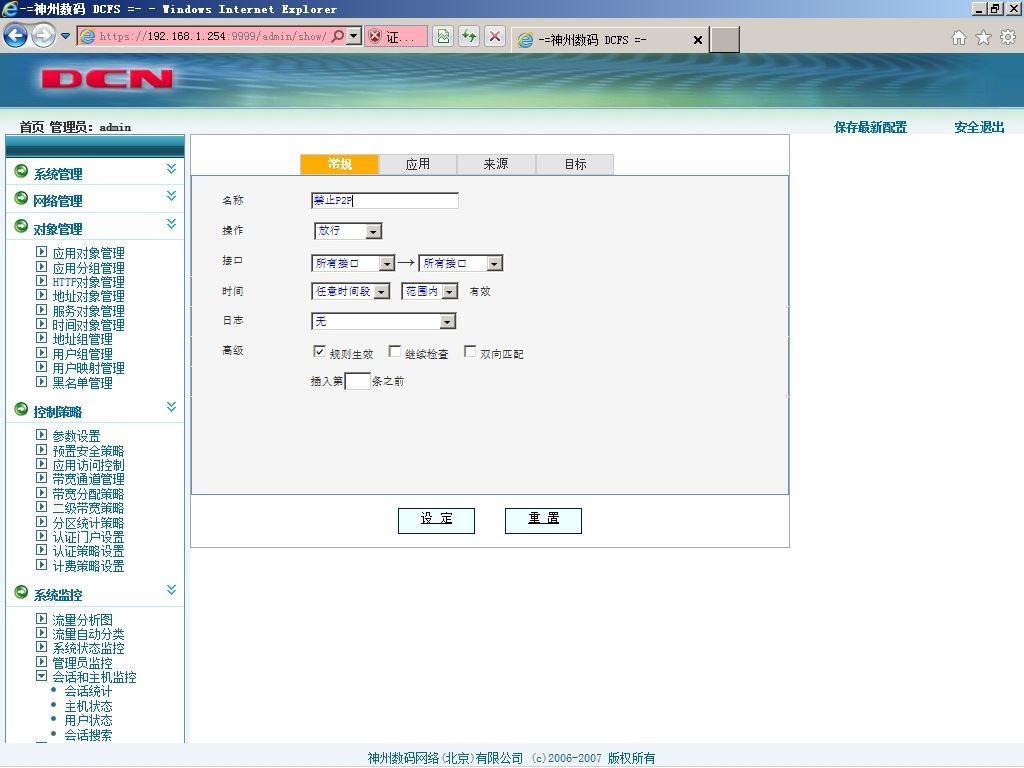This screenshot has height=768, width=1024.
Task: Click the green icon beside 系统监控
Action: [22, 592]
